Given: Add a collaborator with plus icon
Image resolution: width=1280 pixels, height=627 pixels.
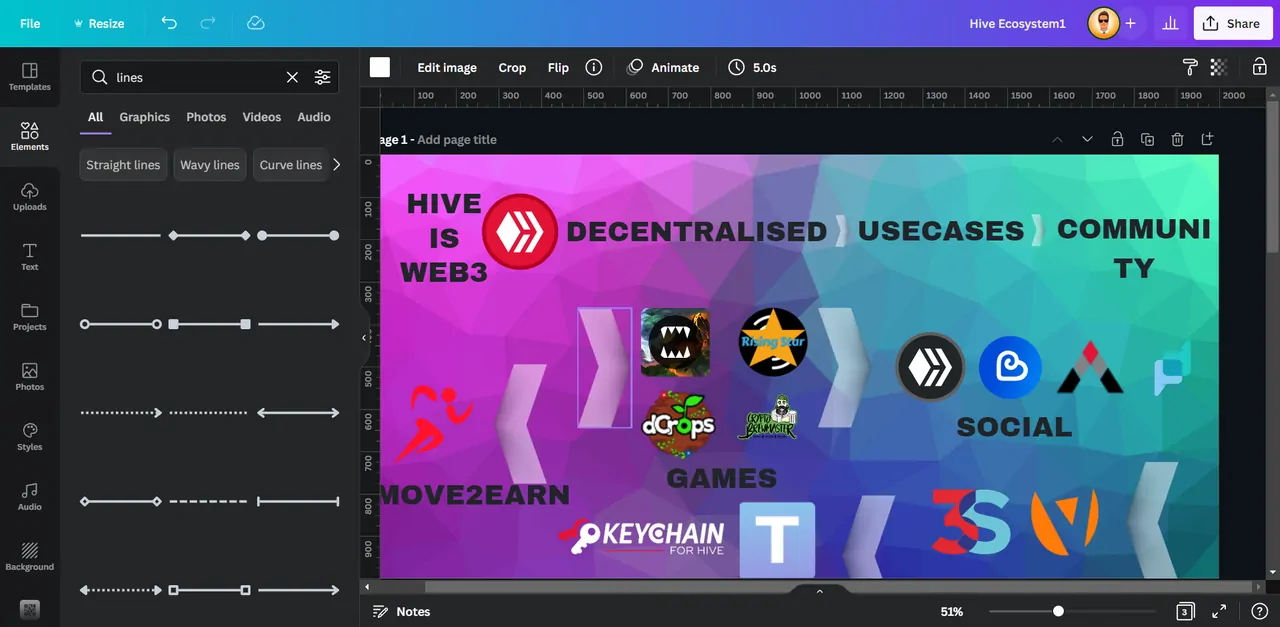Looking at the screenshot, I should coord(1130,23).
